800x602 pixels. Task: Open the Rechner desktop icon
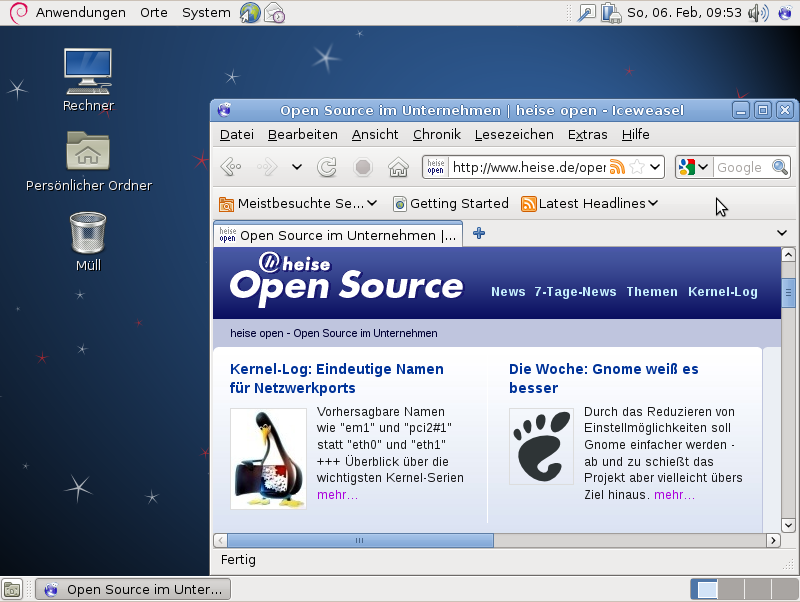point(88,80)
